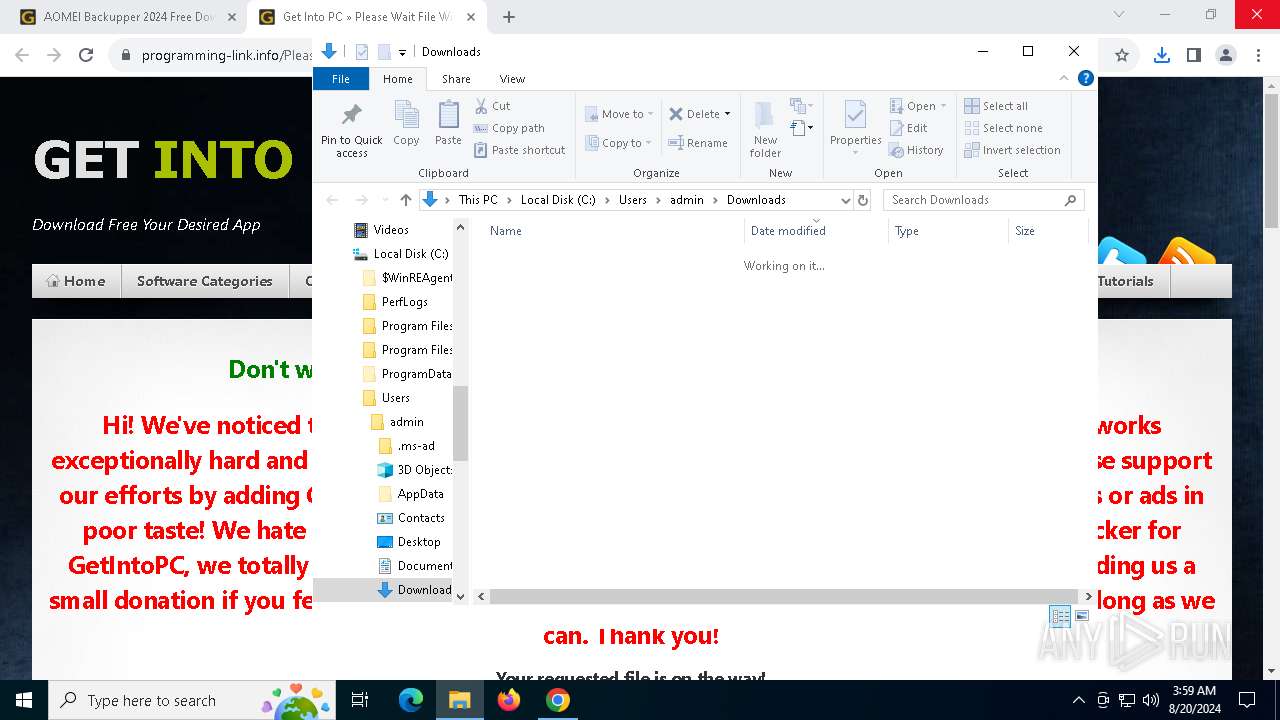Click Edit in Open group
Viewport: 1280px width, 720px height.
(909, 128)
